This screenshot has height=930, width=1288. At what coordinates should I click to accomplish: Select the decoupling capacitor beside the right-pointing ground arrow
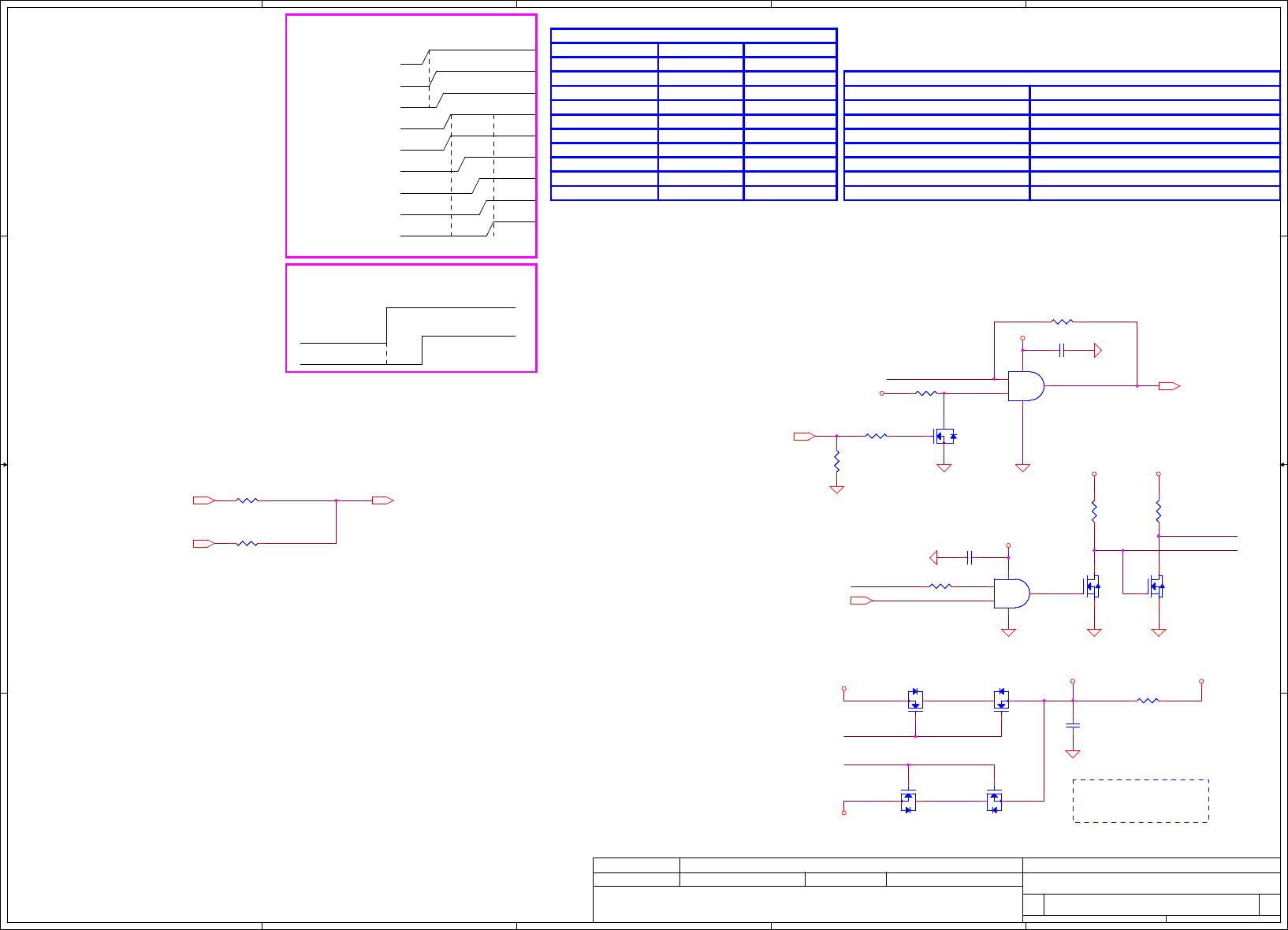tap(1062, 350)
